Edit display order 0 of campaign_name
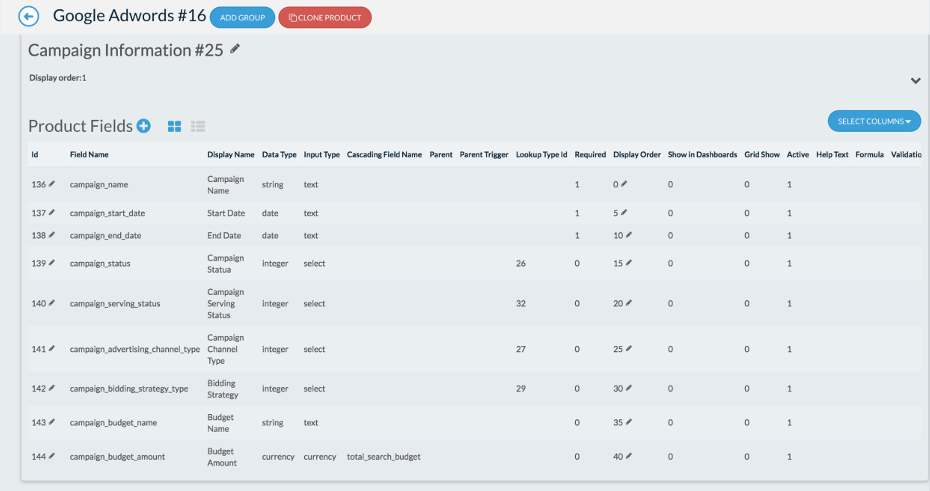 pyautogui.click(x=624, y=184)
